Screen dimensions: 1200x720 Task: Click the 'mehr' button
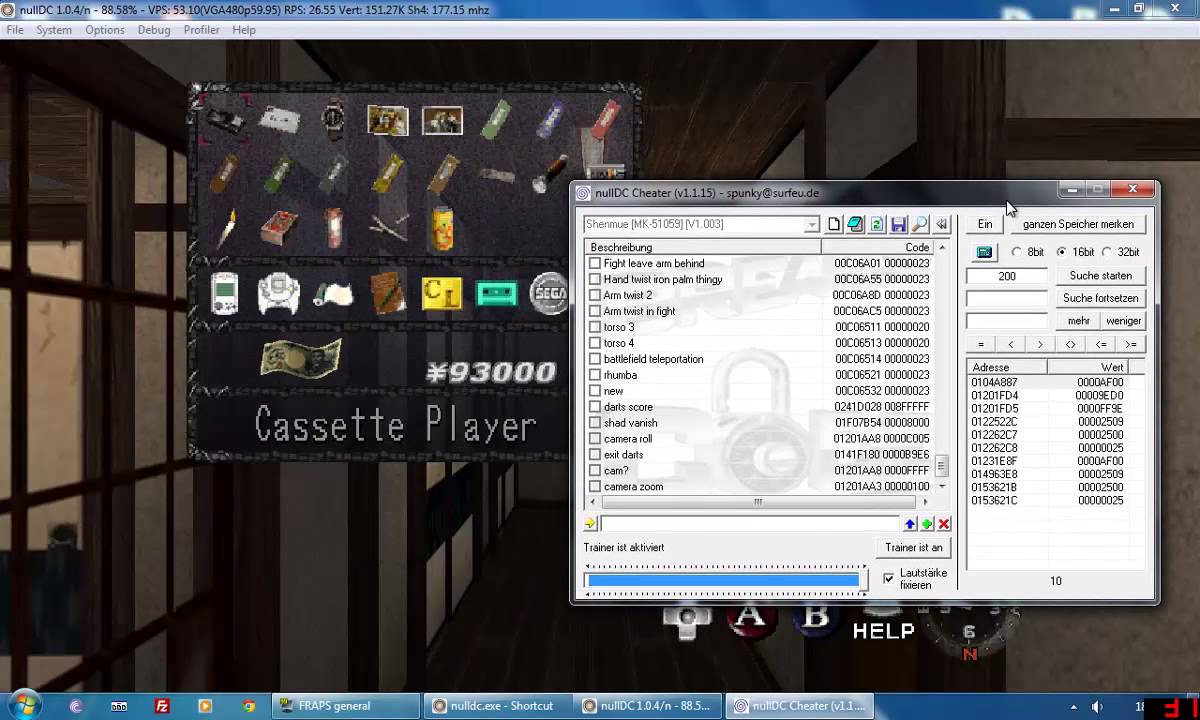point(1079,321)
